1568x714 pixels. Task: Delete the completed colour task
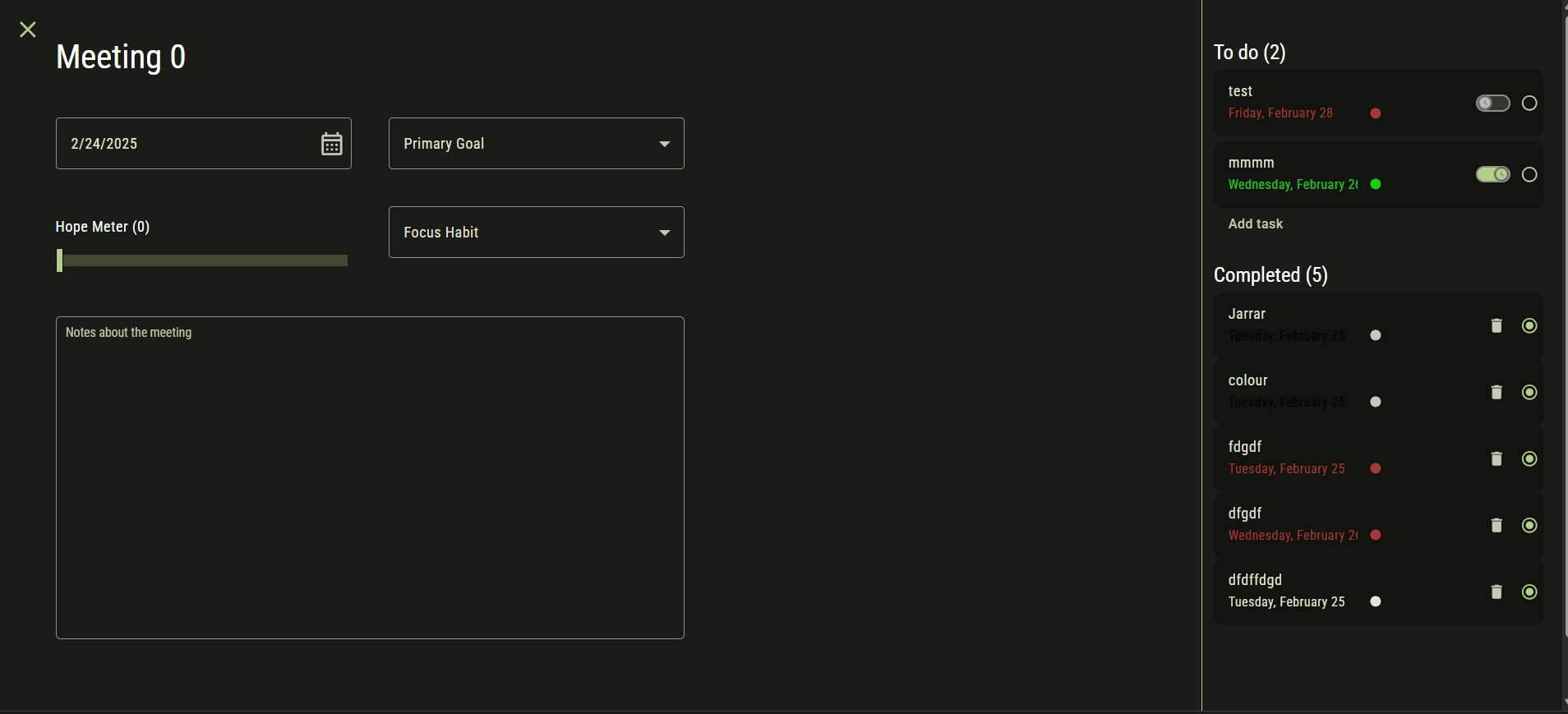(x=1497, y=393)
